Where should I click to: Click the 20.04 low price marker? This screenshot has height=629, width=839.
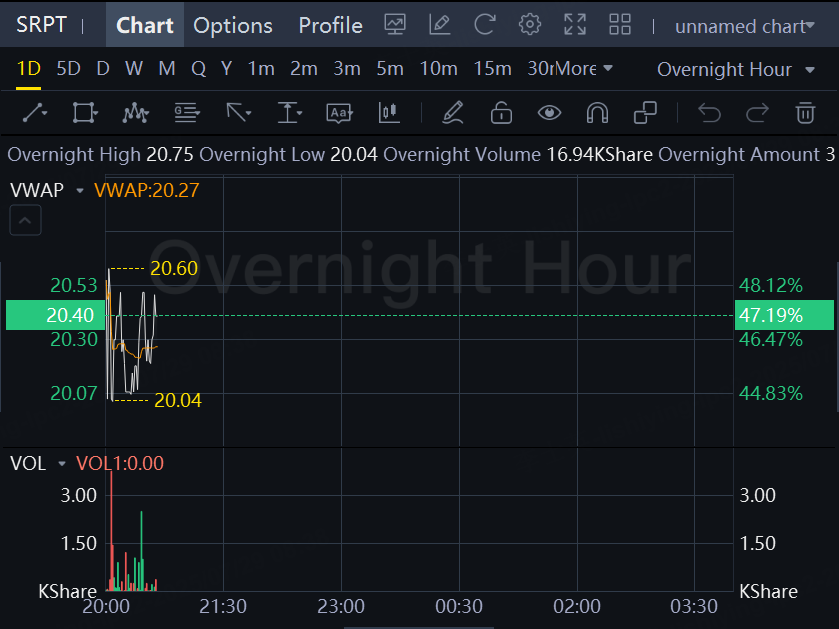coord(178,400)
